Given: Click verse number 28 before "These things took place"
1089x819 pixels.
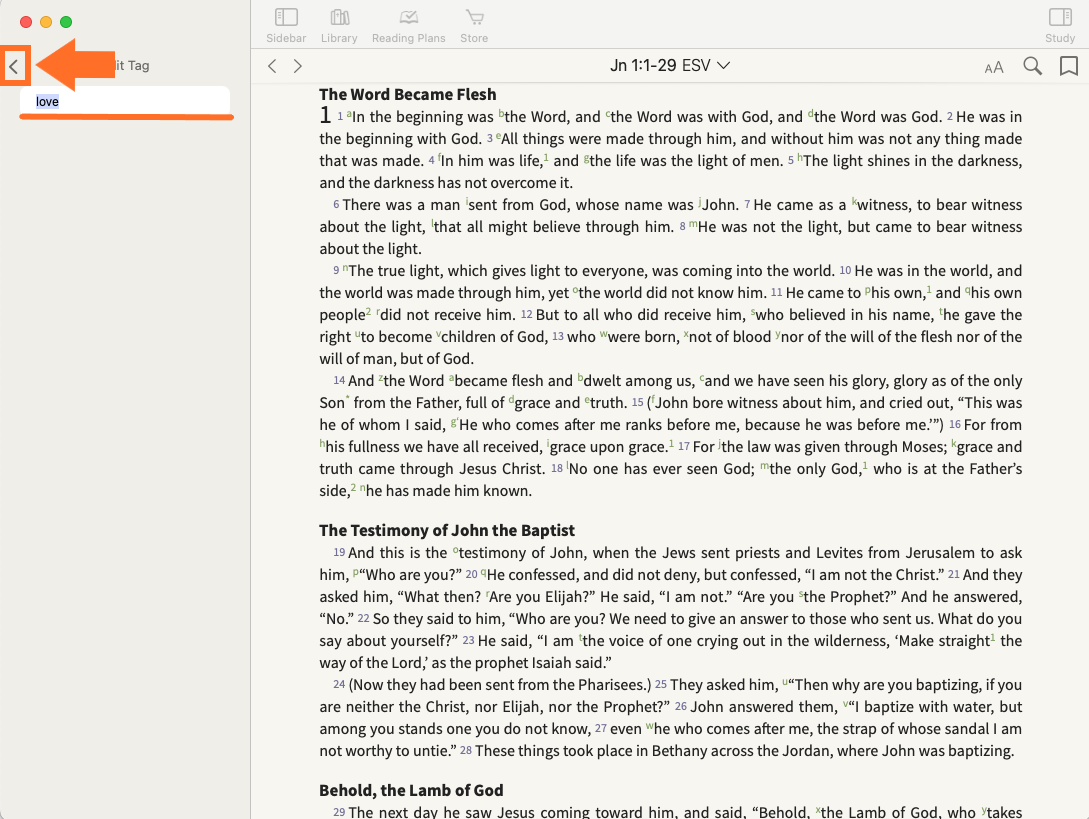Looking at the screenshot, I should pos(465,751).
